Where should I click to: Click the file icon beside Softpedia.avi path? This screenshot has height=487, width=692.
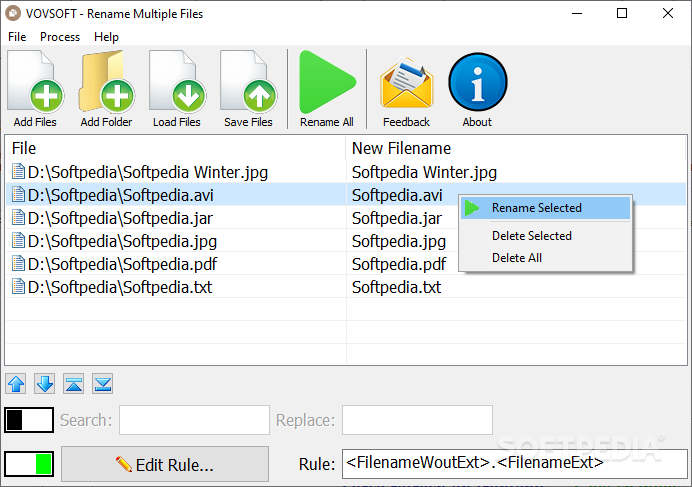click(x=18, y=194)
